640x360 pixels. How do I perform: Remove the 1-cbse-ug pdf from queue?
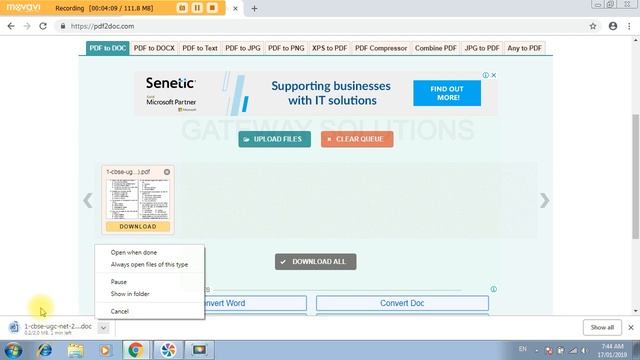coord(167,172)
